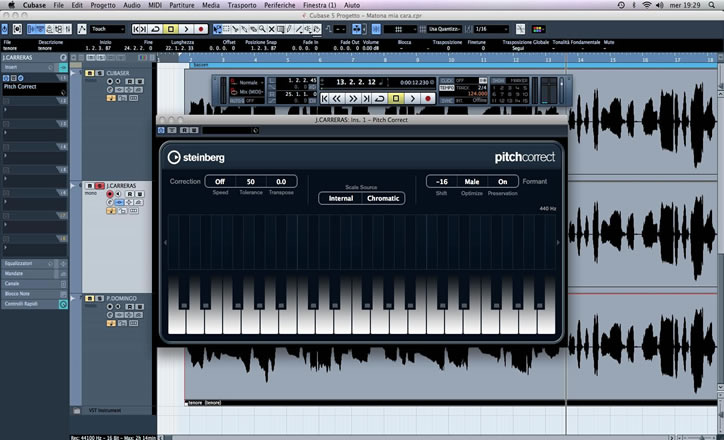Click the yellow Stop button in main toolbar
This screenshot has width=724, height=440.
pos(170,29)
